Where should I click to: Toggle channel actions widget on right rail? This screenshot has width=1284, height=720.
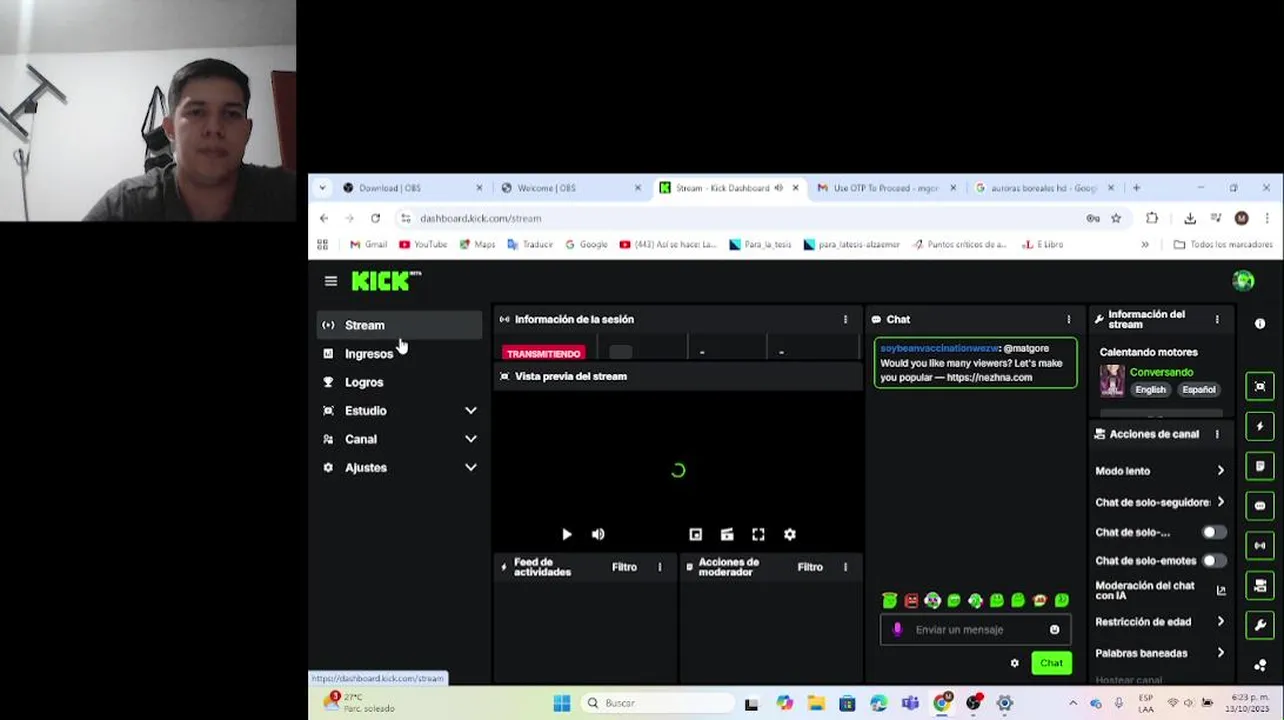[x=1260, y=586]
